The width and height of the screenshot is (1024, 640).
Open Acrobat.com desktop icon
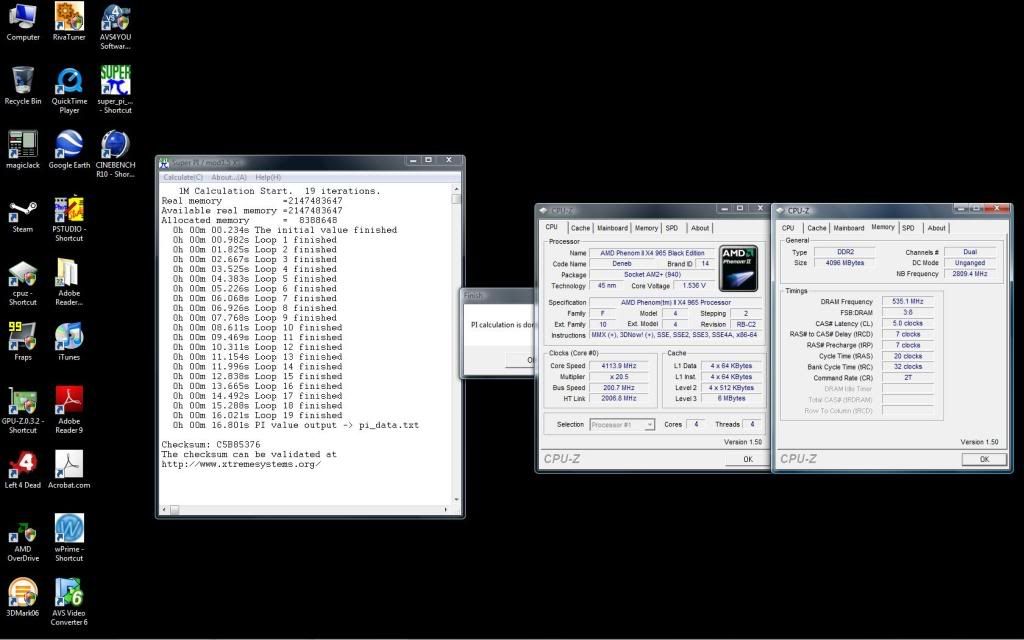tap(69, 470)
